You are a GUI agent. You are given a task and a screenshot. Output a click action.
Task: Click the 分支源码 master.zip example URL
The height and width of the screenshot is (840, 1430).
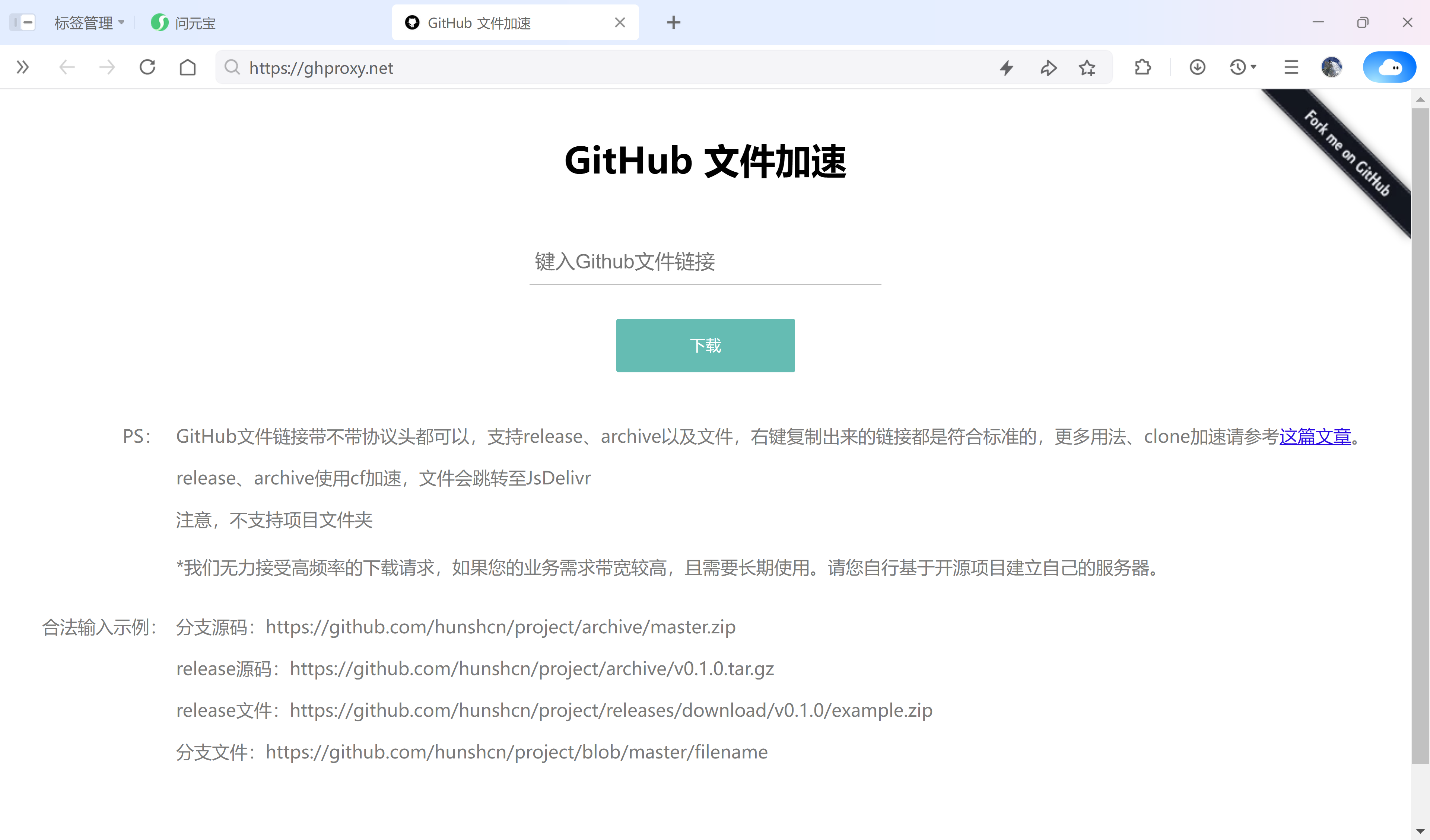click(x=500, y=627)
